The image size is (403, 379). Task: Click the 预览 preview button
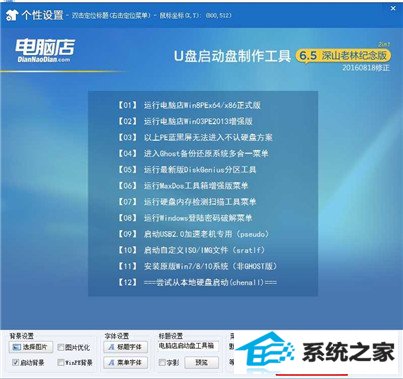(x=202, y=363)
